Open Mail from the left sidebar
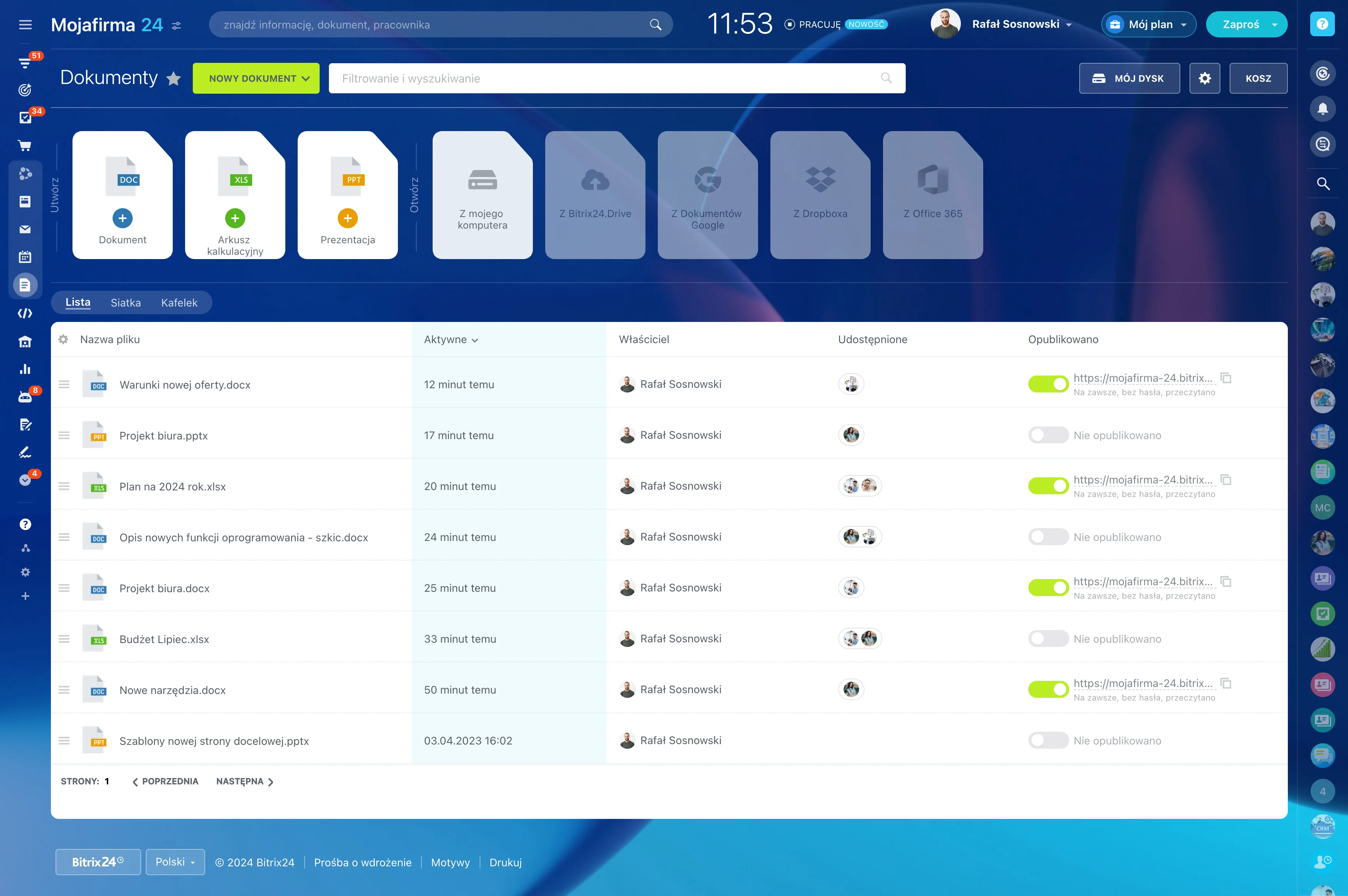This screenshot has width=1348, height=896. pos(25,229)
